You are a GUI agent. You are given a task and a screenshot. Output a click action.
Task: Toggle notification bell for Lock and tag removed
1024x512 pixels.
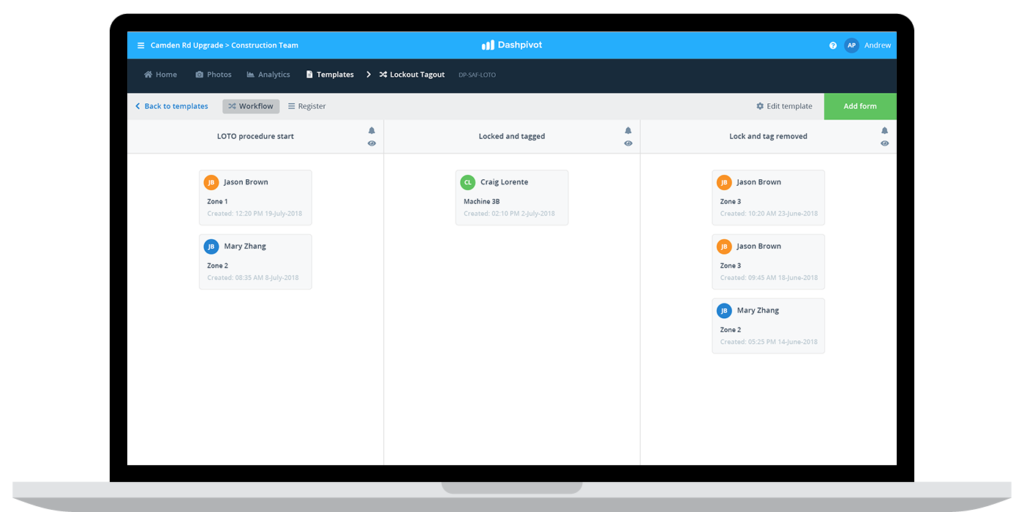(885, 131)
